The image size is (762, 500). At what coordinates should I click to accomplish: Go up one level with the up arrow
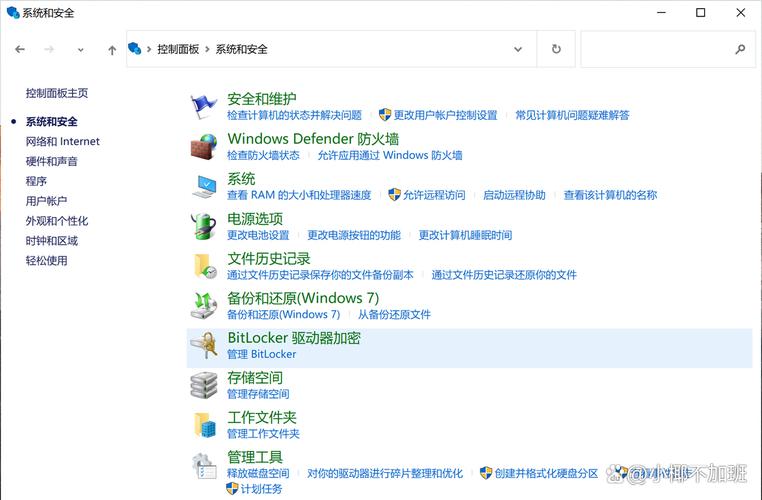(112, 50)
